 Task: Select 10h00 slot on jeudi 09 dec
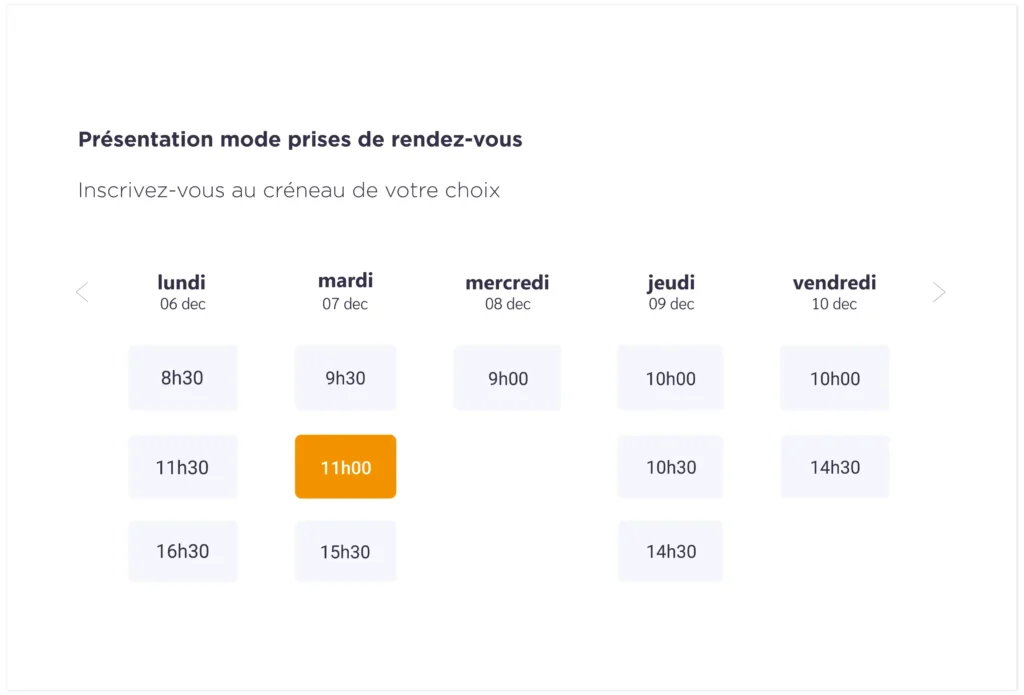[x=671, y=378]
